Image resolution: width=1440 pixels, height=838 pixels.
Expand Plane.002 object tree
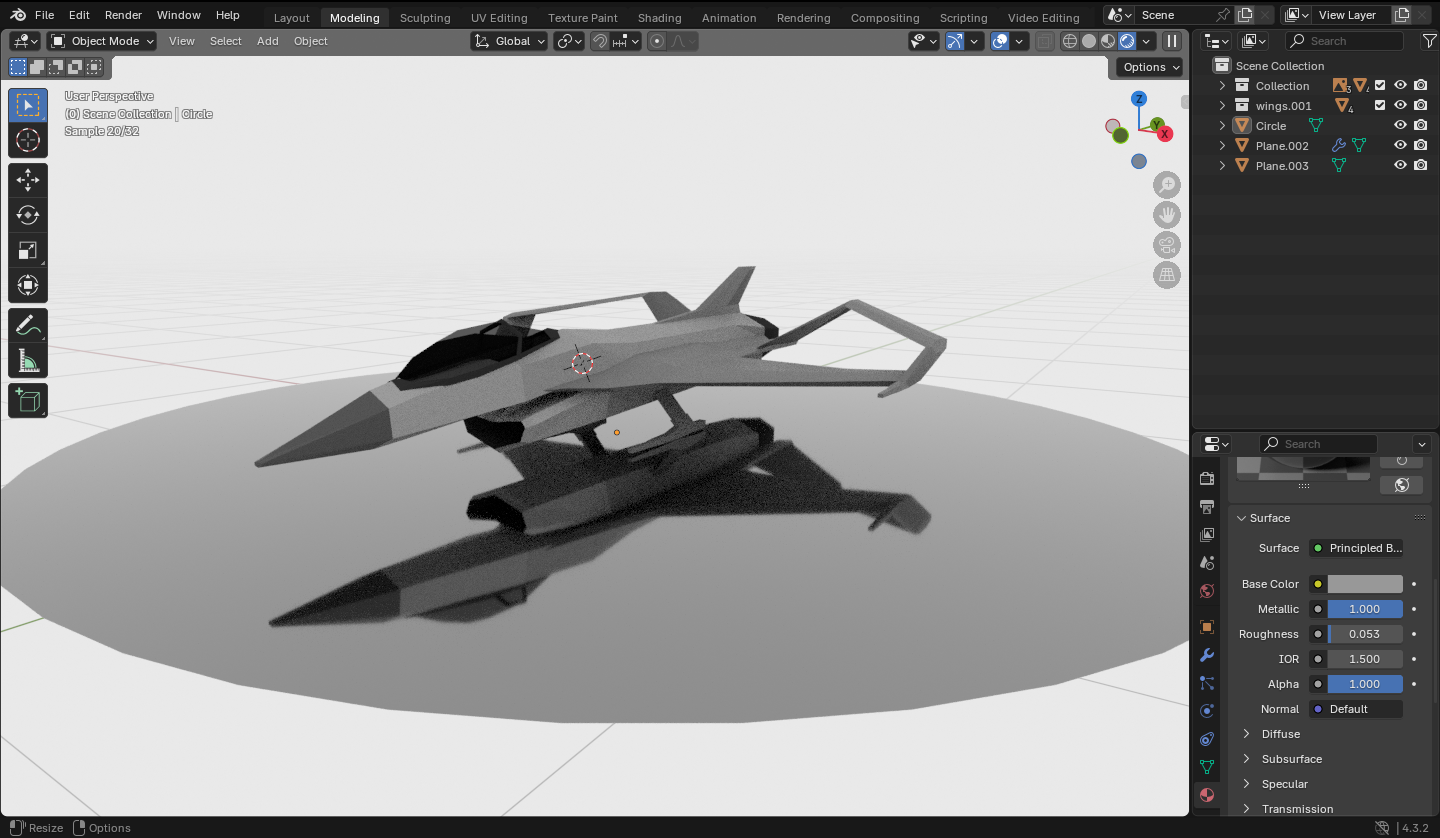(x=1222, y=146)
